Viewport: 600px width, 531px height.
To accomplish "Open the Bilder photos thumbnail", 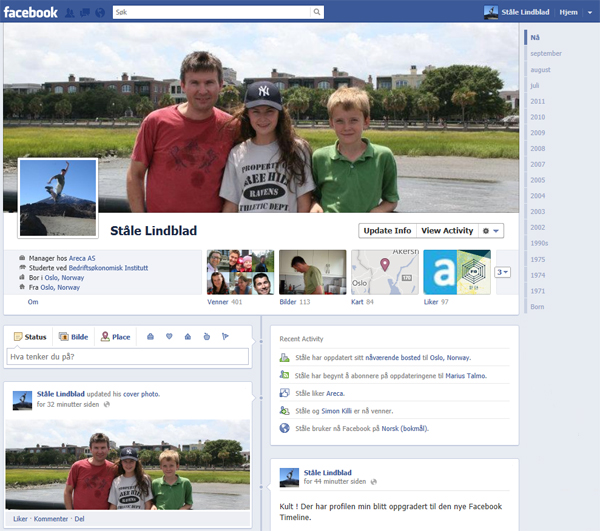I will click(313, 272).
